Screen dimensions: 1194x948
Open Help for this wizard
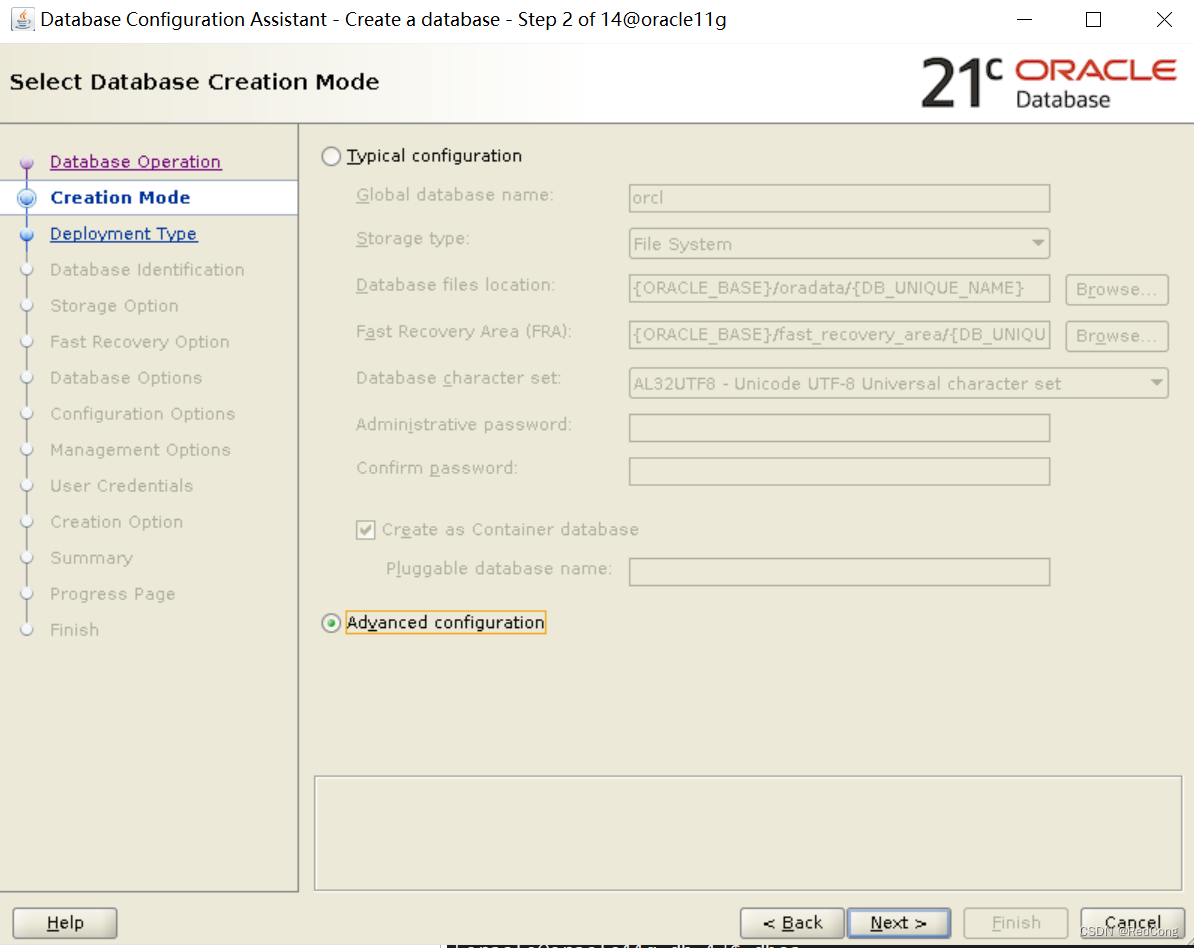coord(65,923)
